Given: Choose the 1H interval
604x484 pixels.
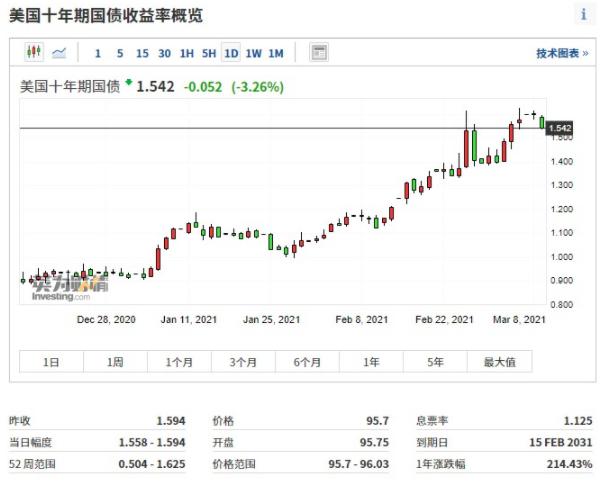Looking at the screenshot, I should (x=186, y=53).
